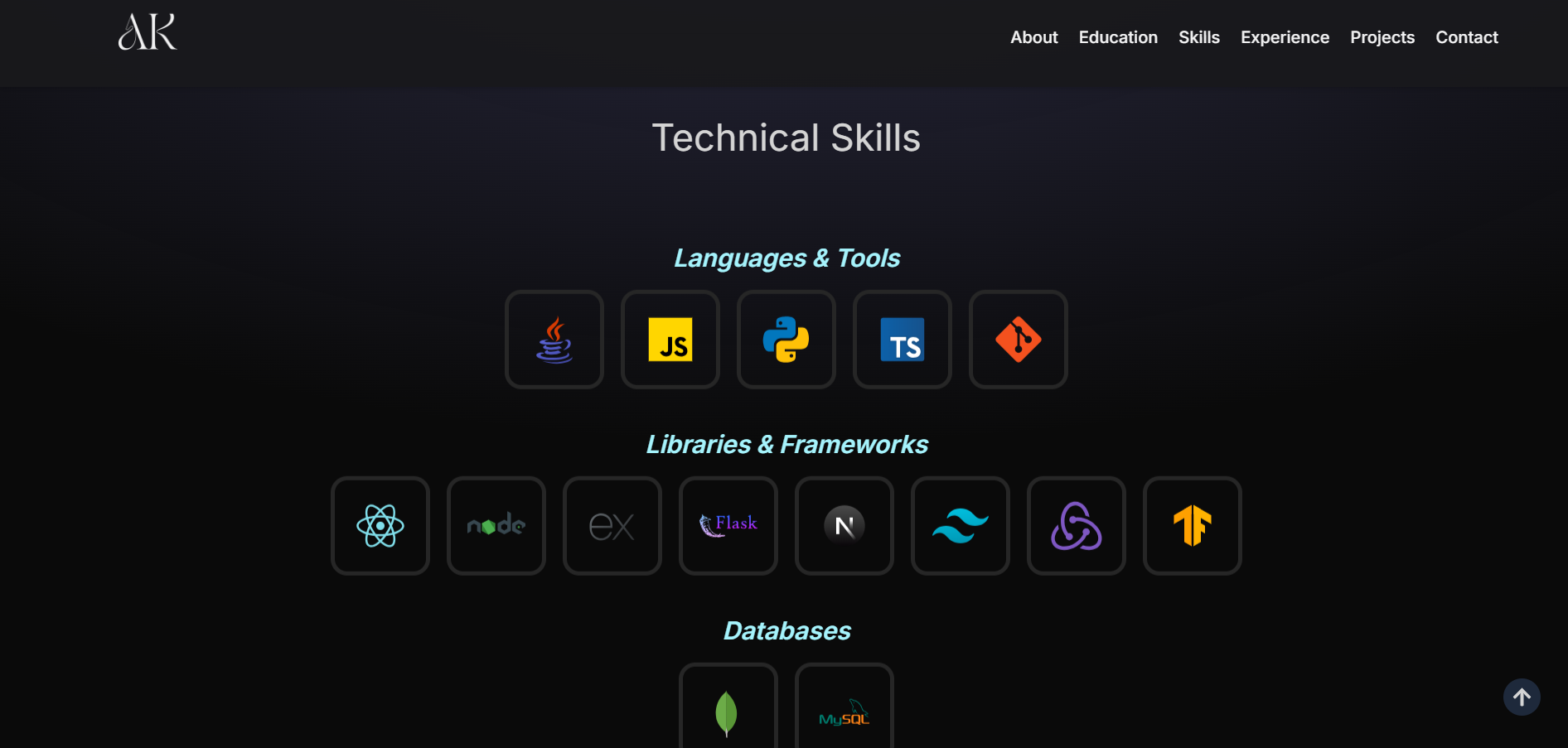Click the Libraries & Frameworks subheading
Viewport: 1568px width, 748px height.
pyautogui.click(x=786, y=445)
